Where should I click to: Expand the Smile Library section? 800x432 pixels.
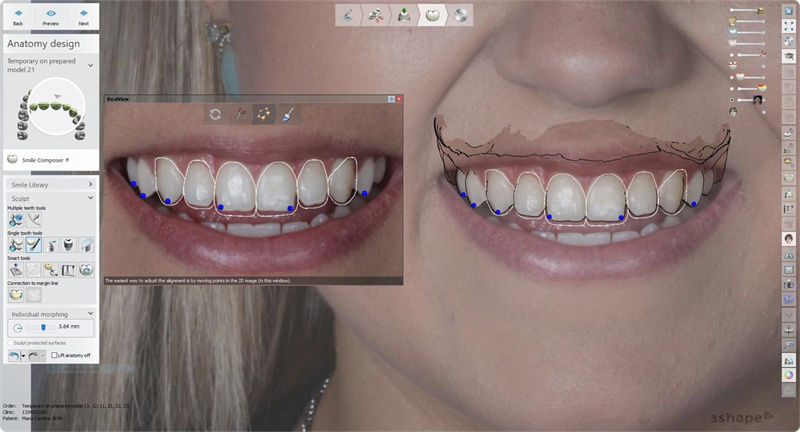pos(91,185)
